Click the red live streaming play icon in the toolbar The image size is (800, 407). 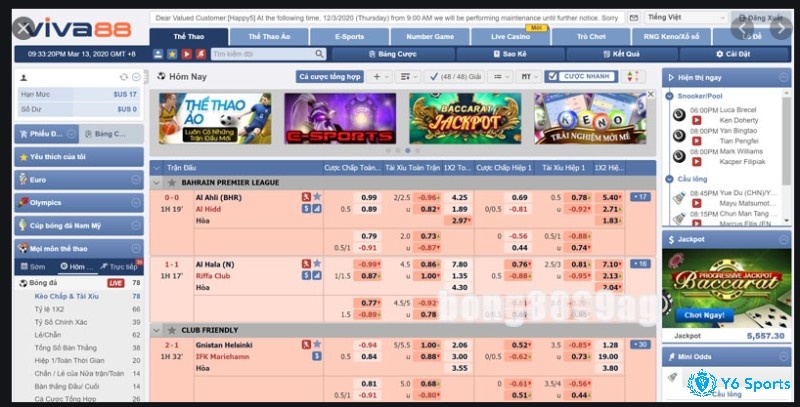(x=187, y=54)
